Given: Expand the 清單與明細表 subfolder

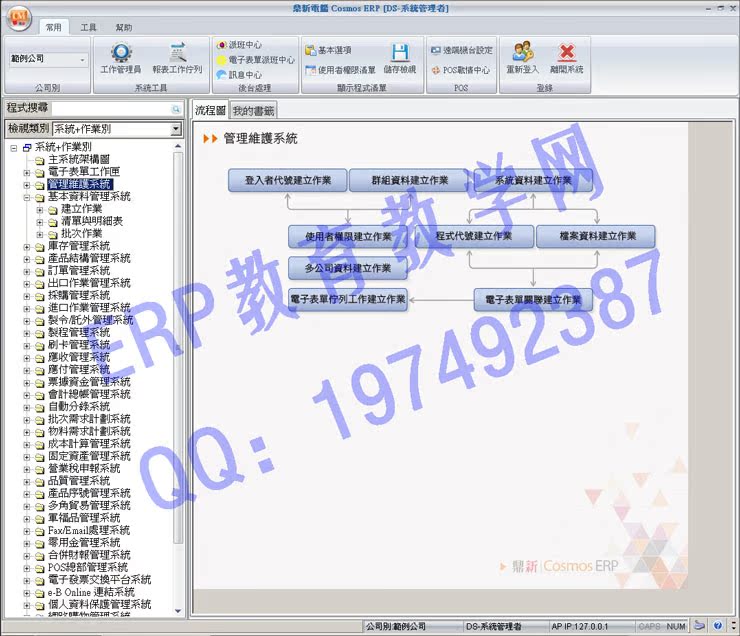Looking at the screenshot, I should click(x=40, y=222).
